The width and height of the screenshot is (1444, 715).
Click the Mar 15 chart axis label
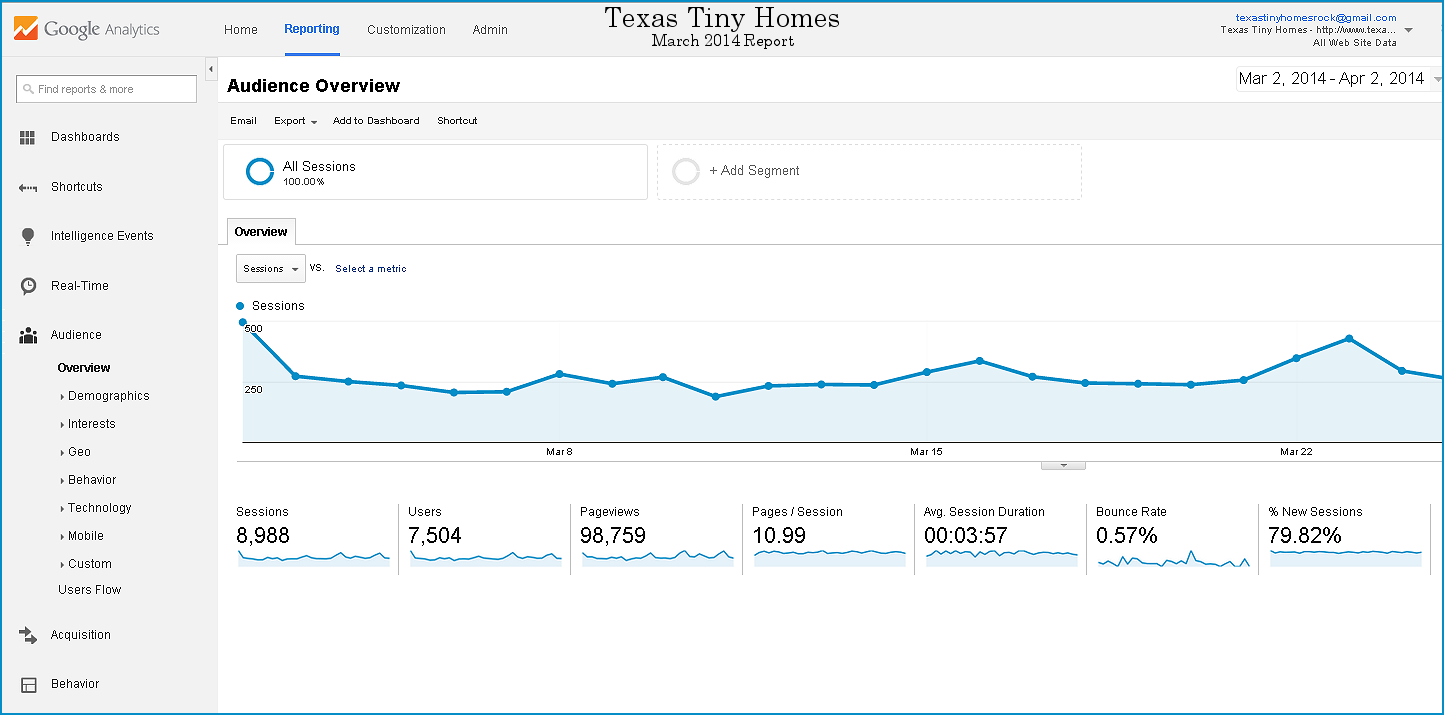point(926,452)
